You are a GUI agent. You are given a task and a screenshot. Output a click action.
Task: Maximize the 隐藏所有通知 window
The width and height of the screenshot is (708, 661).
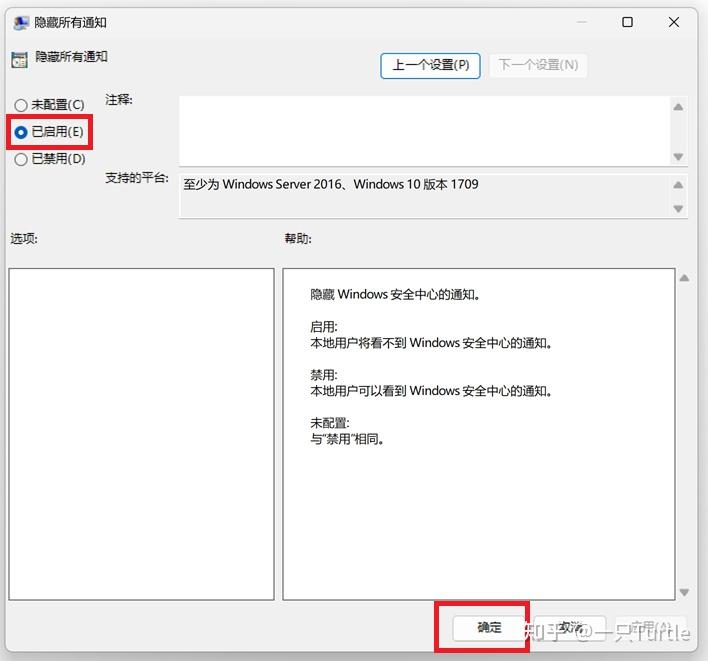coord(627,22)
